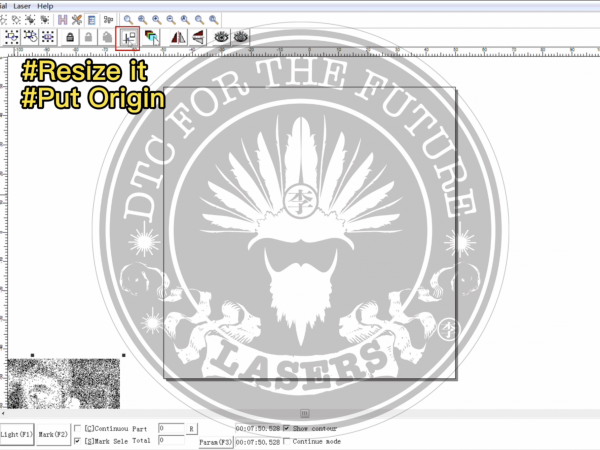Open the wrench-and-screwdriver settings icon
Viewport: 600px width, 450px height.
click(77, 20)
